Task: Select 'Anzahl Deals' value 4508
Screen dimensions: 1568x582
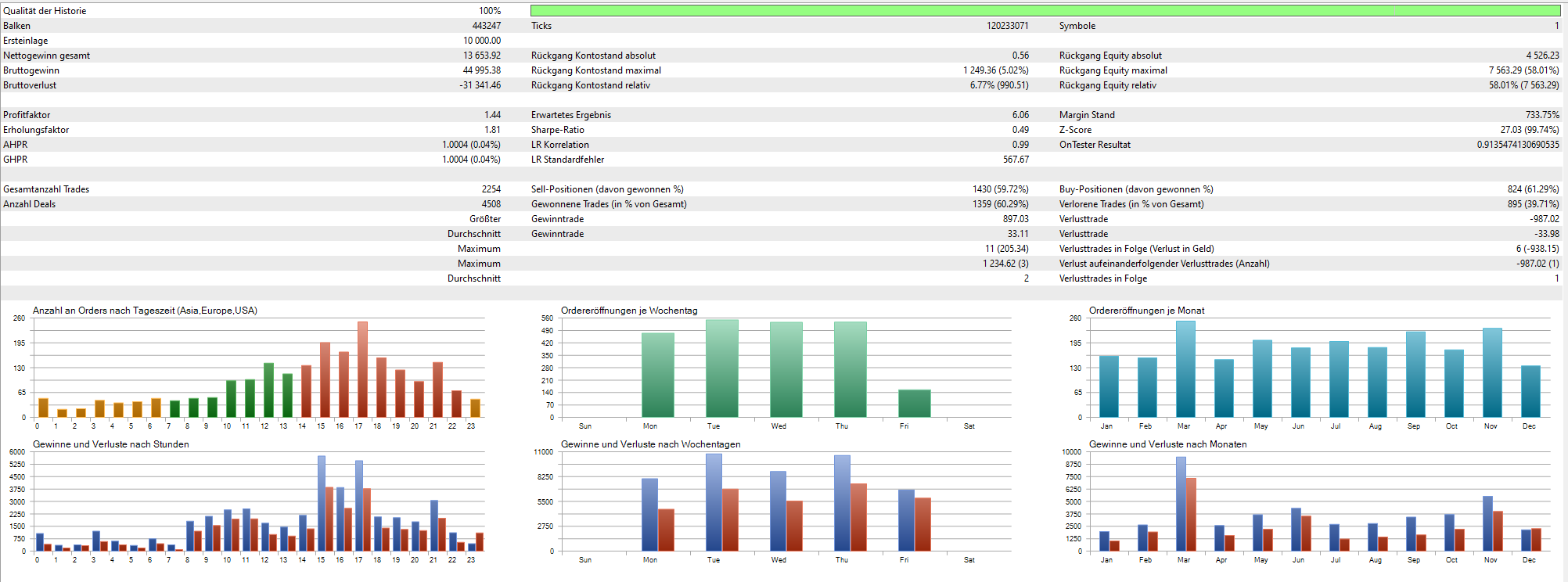Action: pyautogui.click(x=491, y=204)
